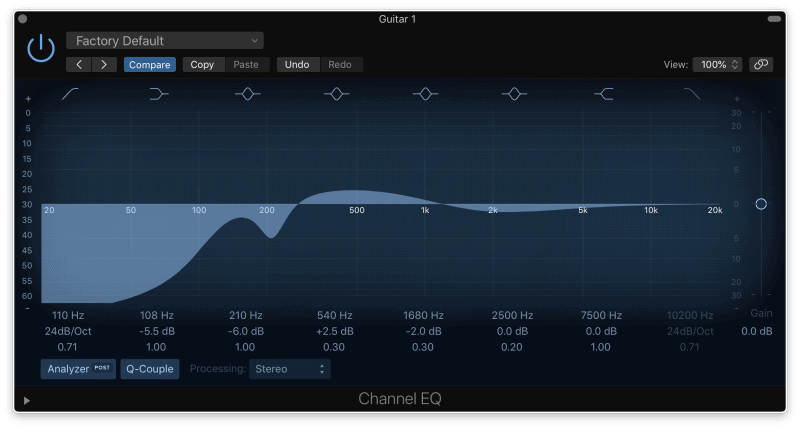Select the 1.00 Q under 7500 Hz
800x429 pixels.
601,347
